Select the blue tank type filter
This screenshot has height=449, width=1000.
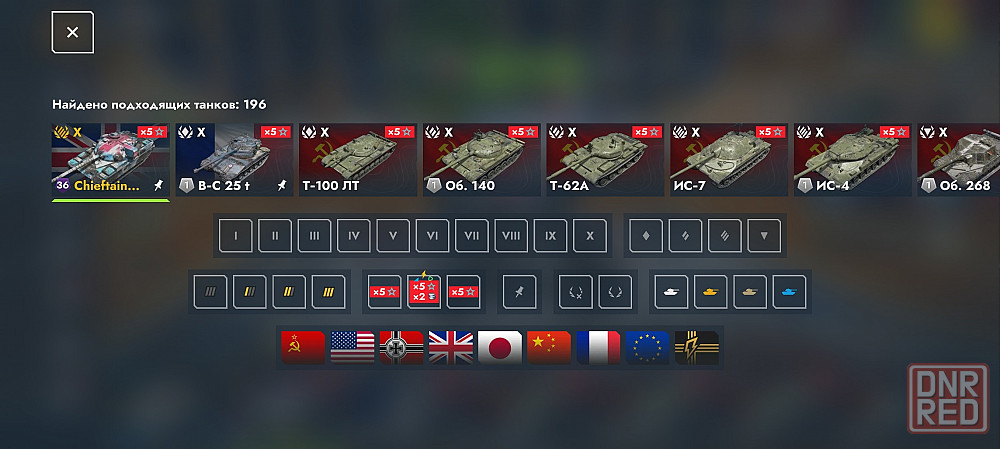[790, 292]
